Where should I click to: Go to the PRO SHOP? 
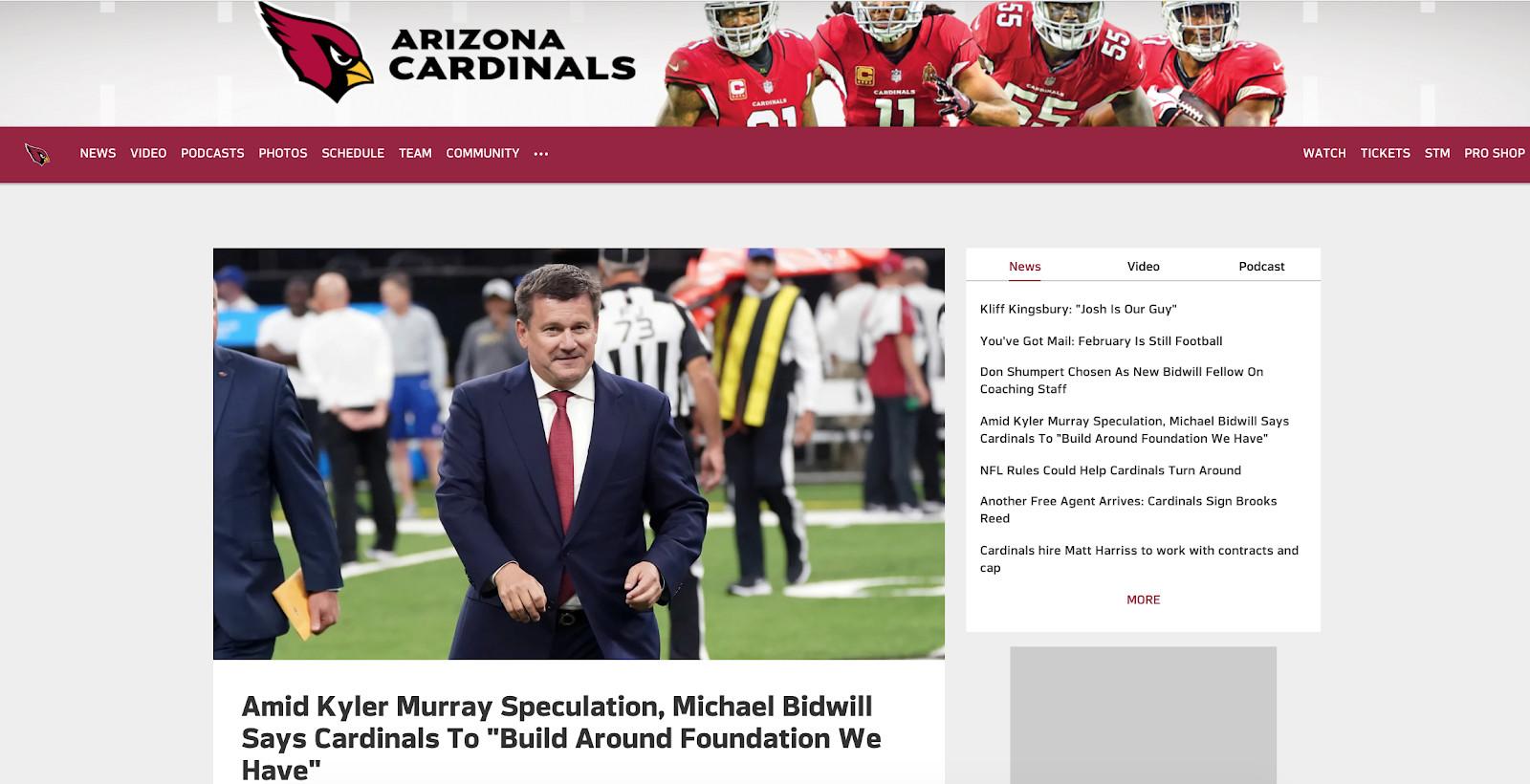[x=1495, y=153]
